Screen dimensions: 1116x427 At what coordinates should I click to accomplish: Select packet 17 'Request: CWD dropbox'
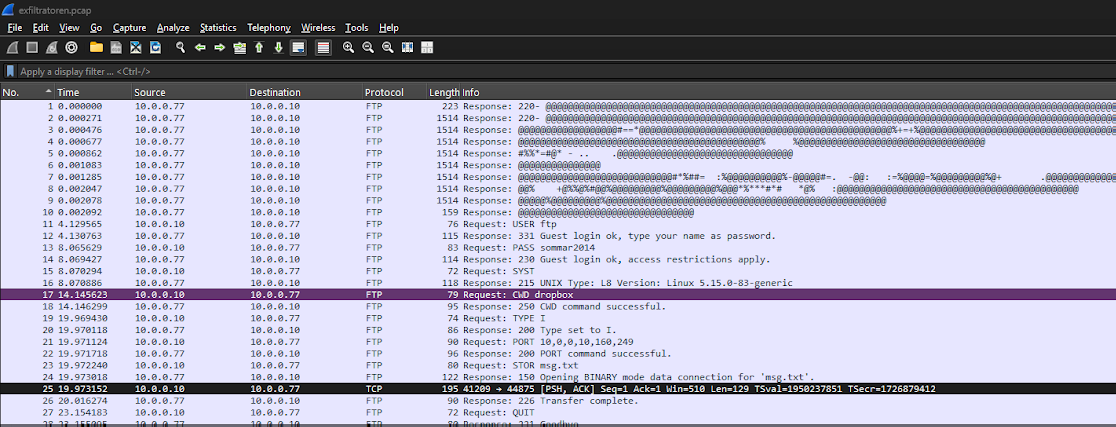558,295
